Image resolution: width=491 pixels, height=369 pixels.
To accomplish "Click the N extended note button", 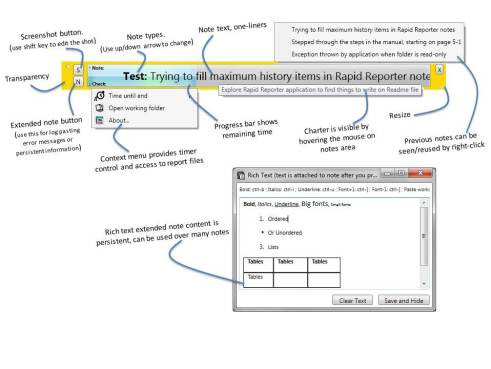I will tap(78, 82).
